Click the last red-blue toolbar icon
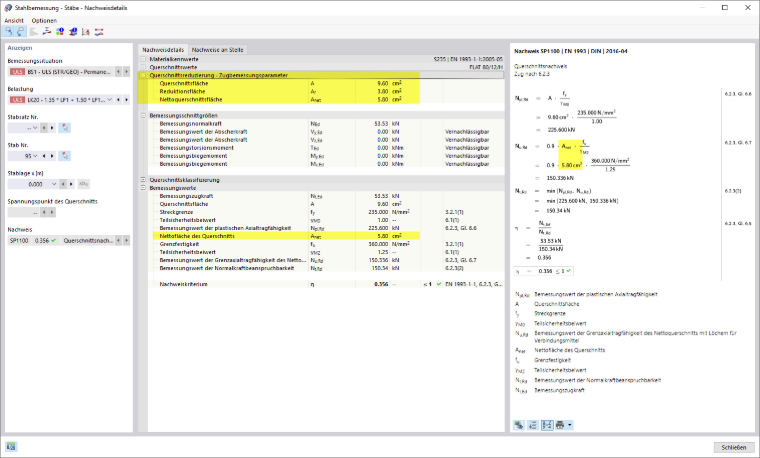 point(99,32)
